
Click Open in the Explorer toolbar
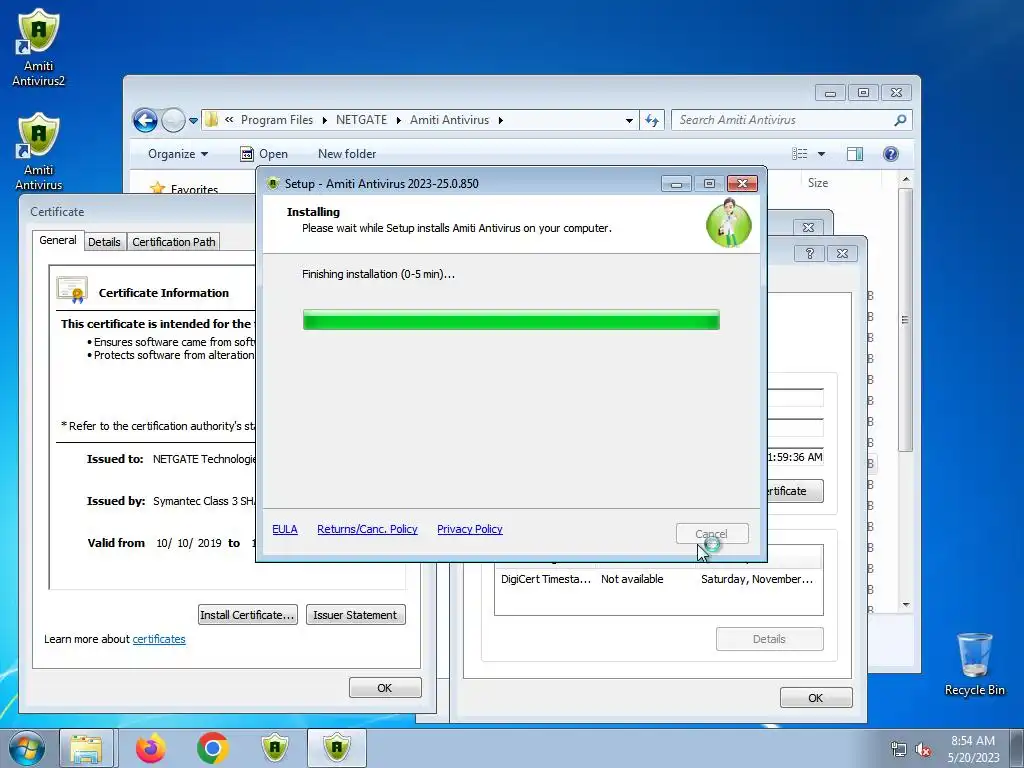coord(264,154)
